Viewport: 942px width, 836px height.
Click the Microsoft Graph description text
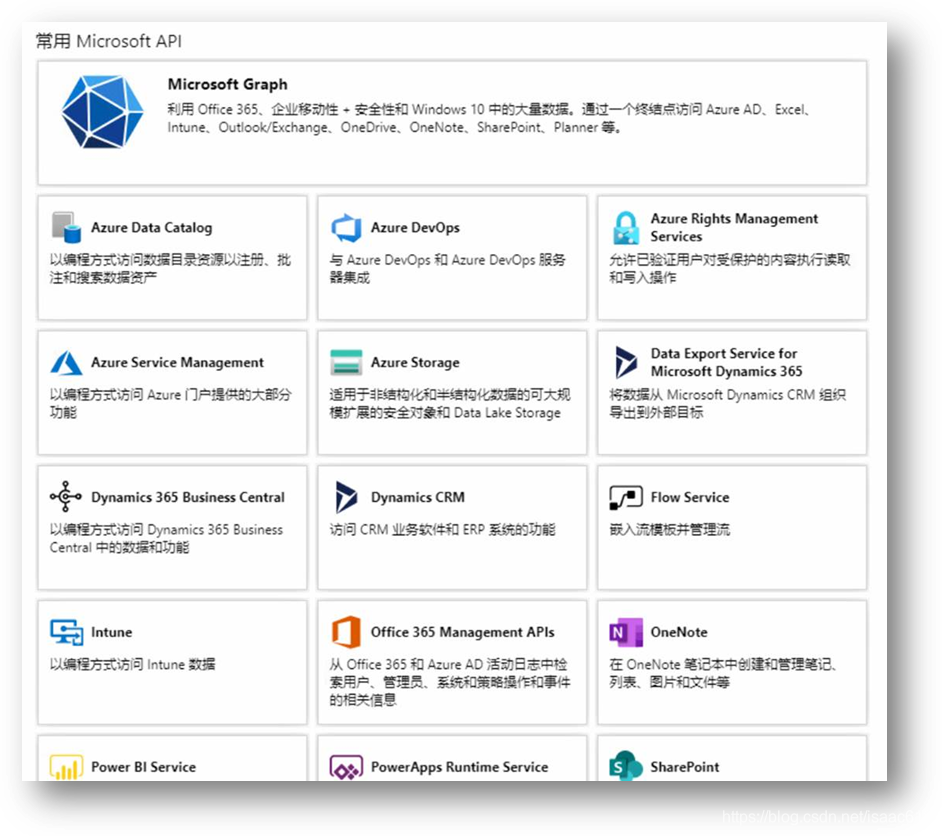(x=490, y=118)
